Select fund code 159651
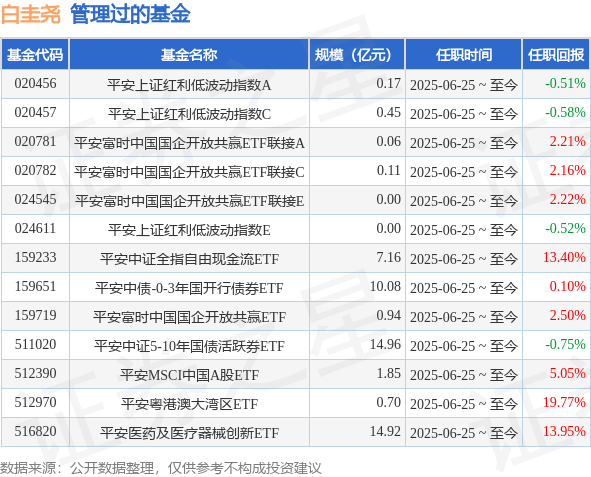The width and height of the screenshot is (591, 477). (35, 286)
